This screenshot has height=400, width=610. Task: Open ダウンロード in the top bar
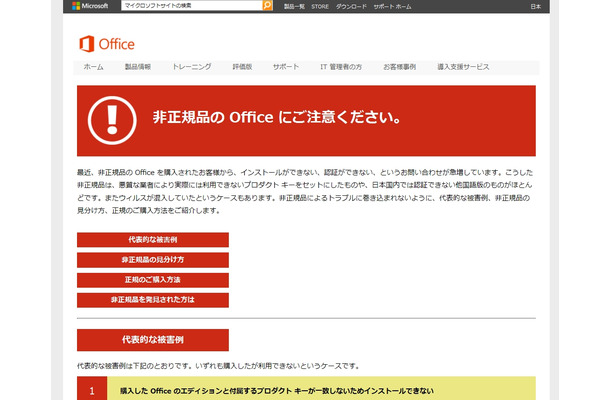[x=351, y=7]
